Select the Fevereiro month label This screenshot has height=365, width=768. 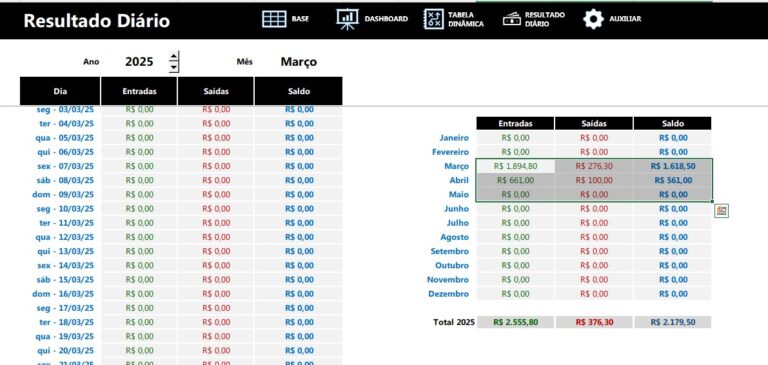point(450,152)
